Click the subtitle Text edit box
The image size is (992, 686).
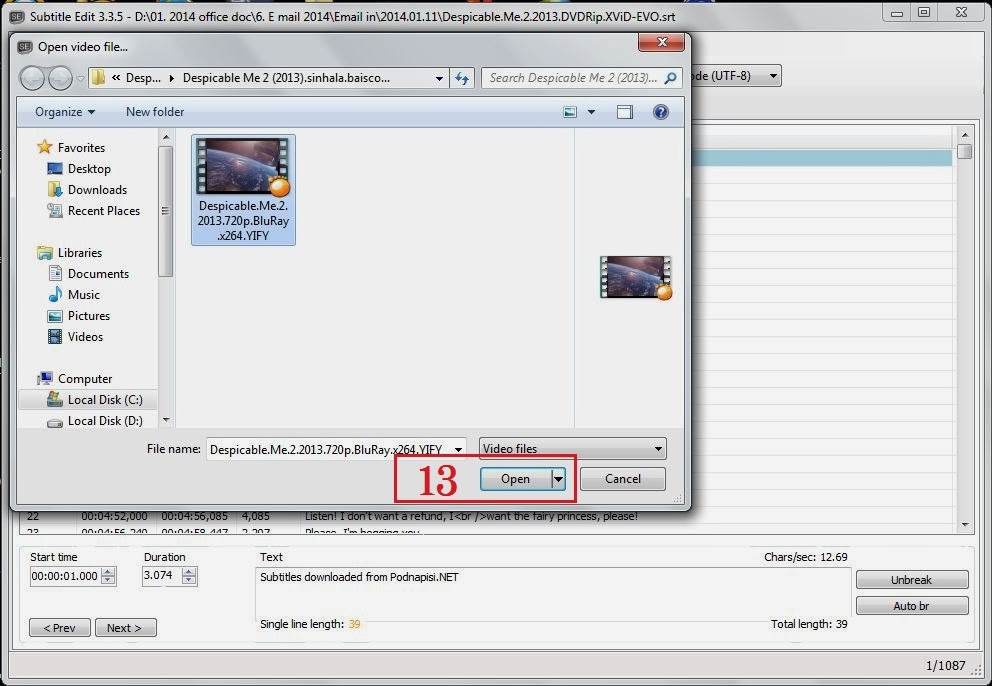(x=553, y=592)
